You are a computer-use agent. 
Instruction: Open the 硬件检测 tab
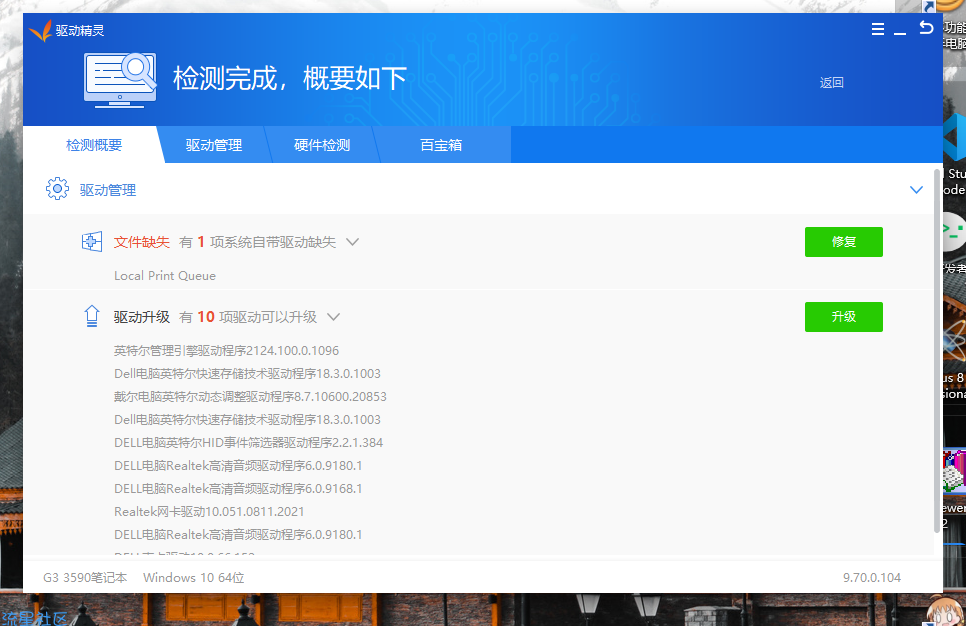pyautogui.click(x=322, y=145)
